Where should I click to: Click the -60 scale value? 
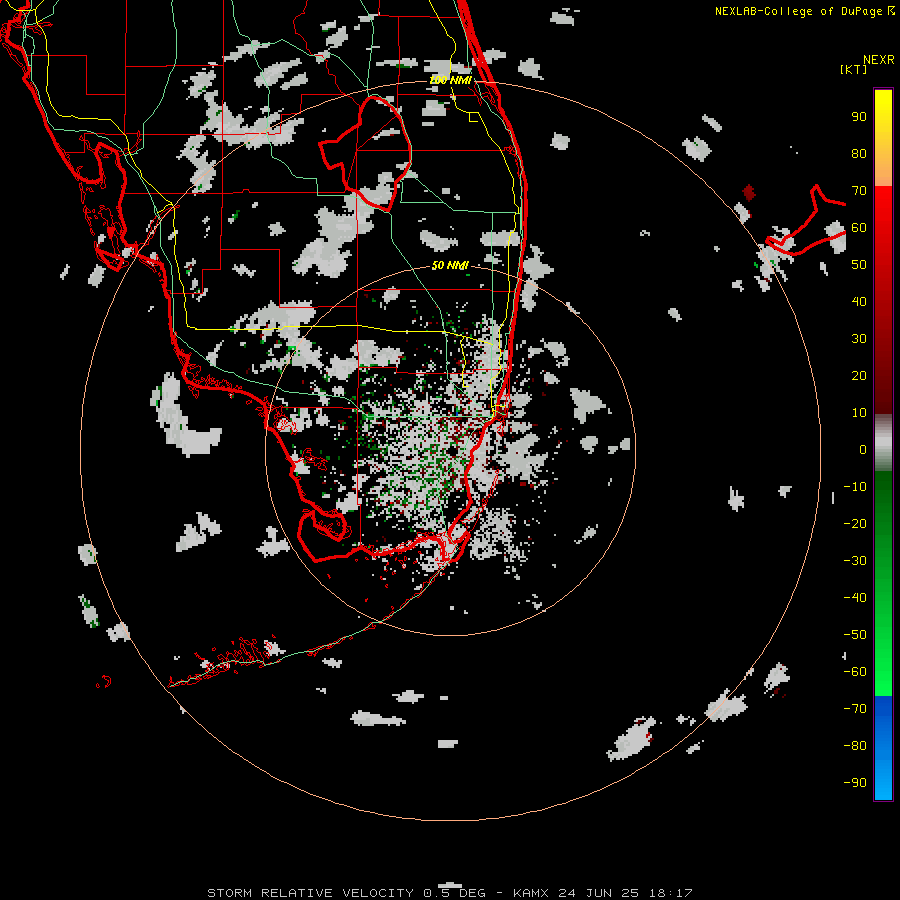pyautogui.click(x=855, y=672)
